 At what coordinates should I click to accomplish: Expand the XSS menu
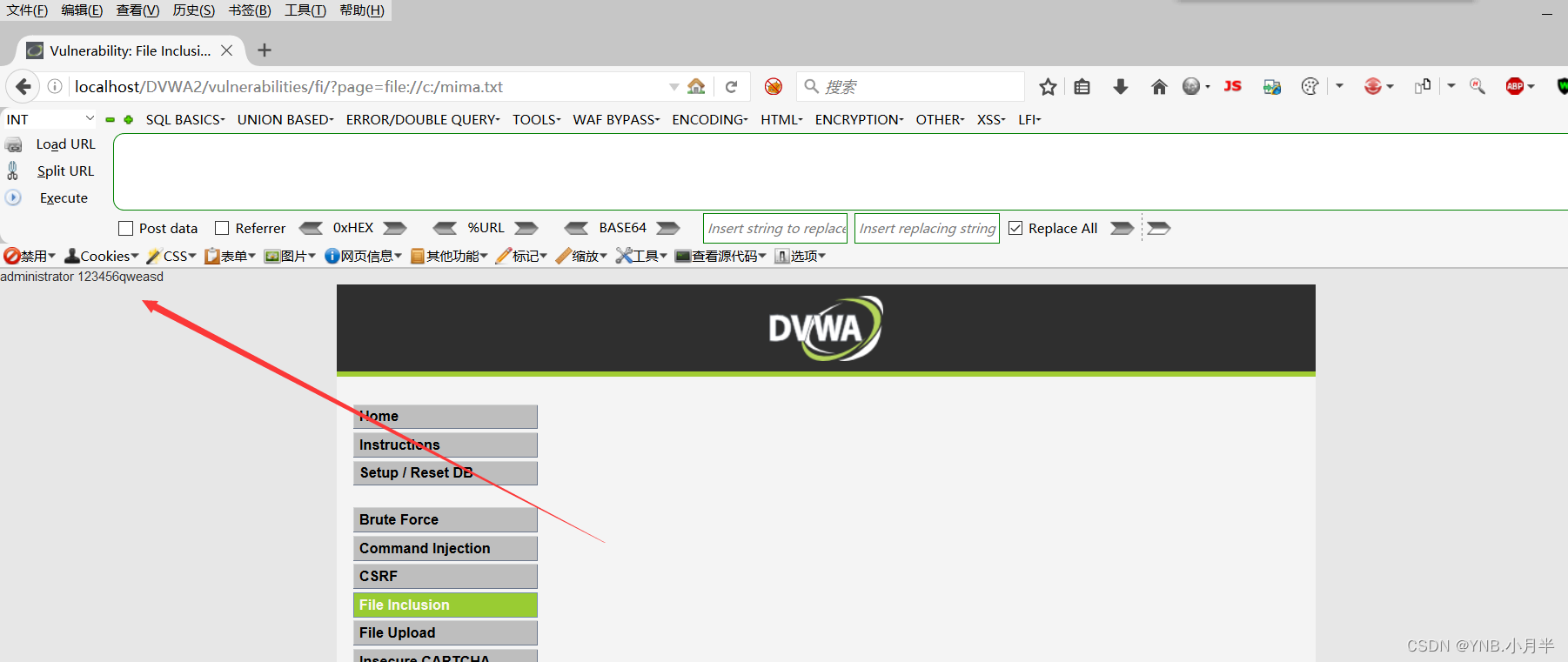[991, 119]
